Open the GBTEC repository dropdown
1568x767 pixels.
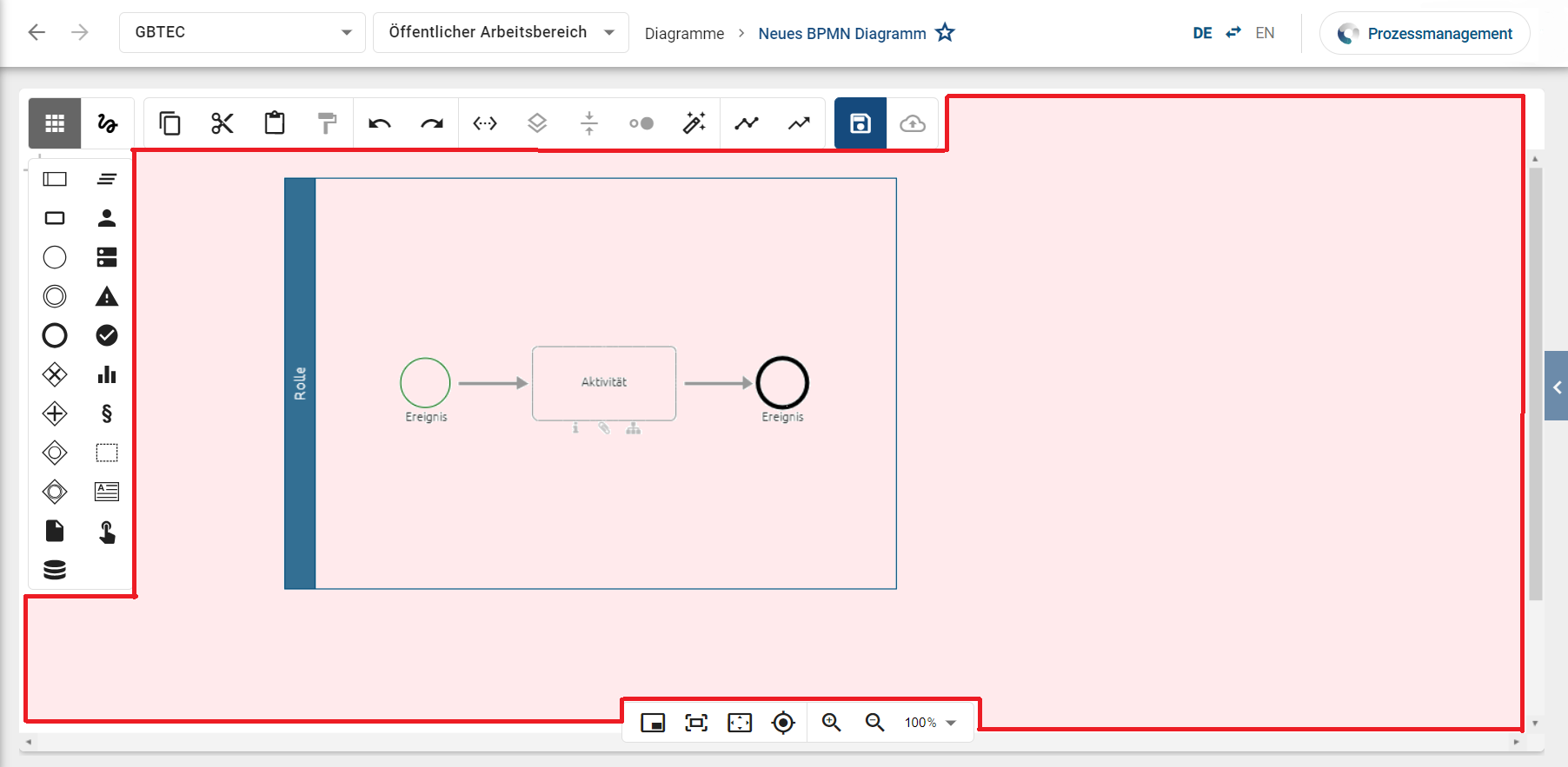(x=243, y=32)
